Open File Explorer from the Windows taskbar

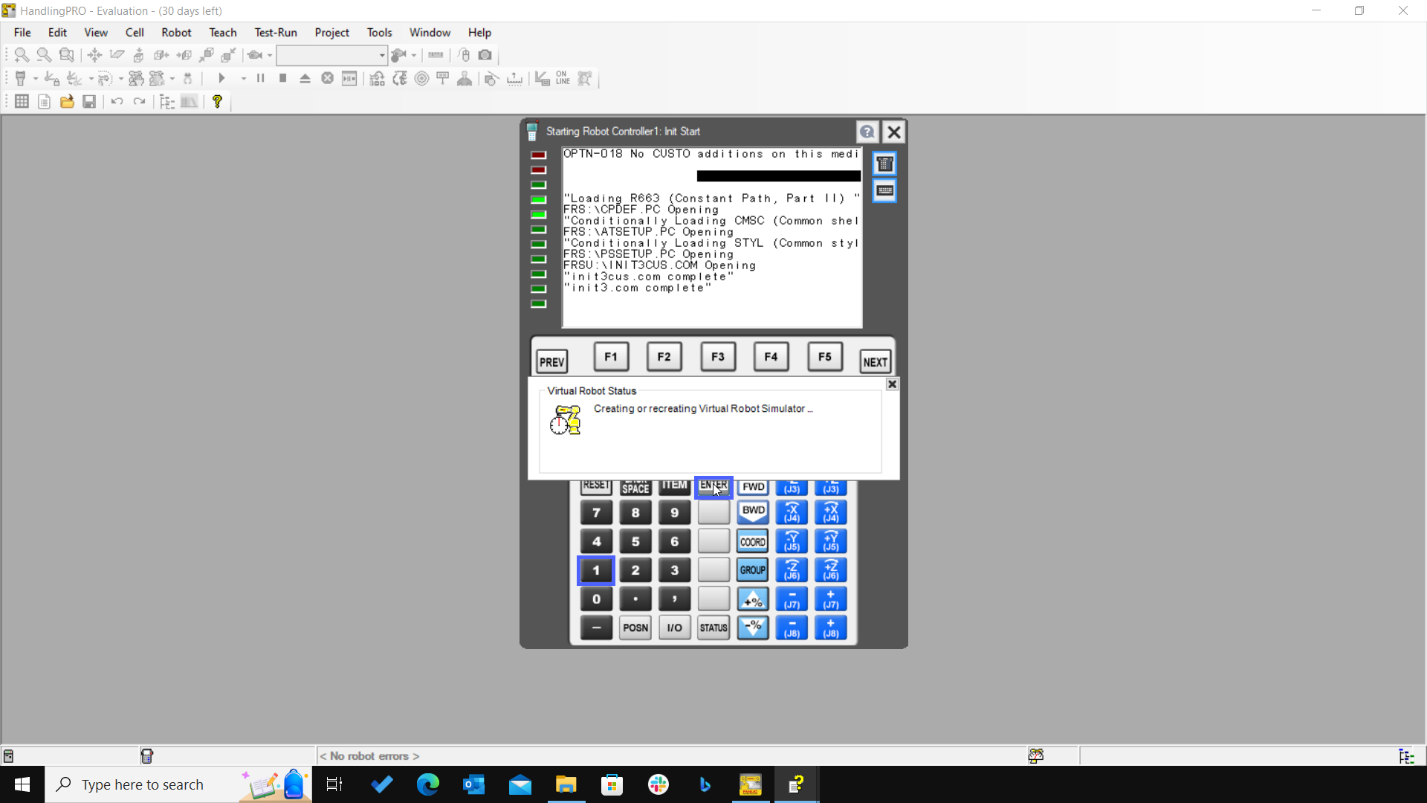point(566,785)
